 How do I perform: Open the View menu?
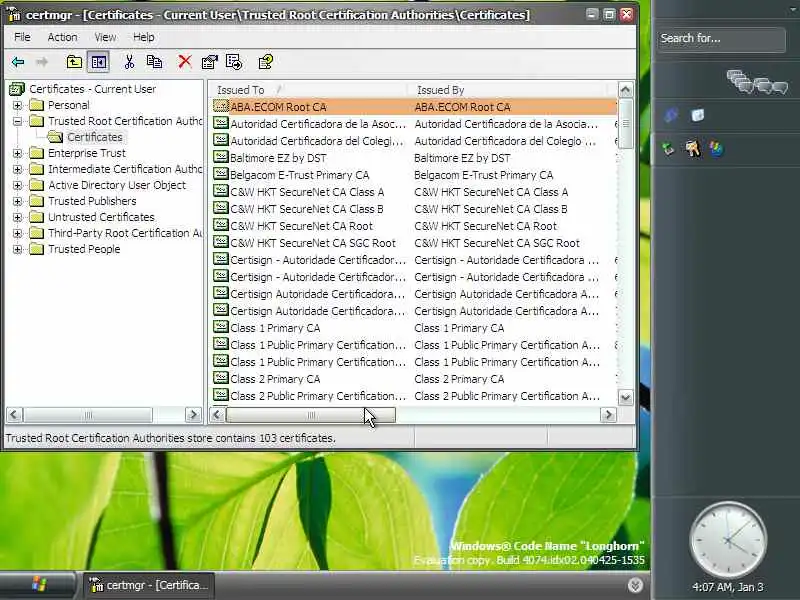click(x=105, y=37)
